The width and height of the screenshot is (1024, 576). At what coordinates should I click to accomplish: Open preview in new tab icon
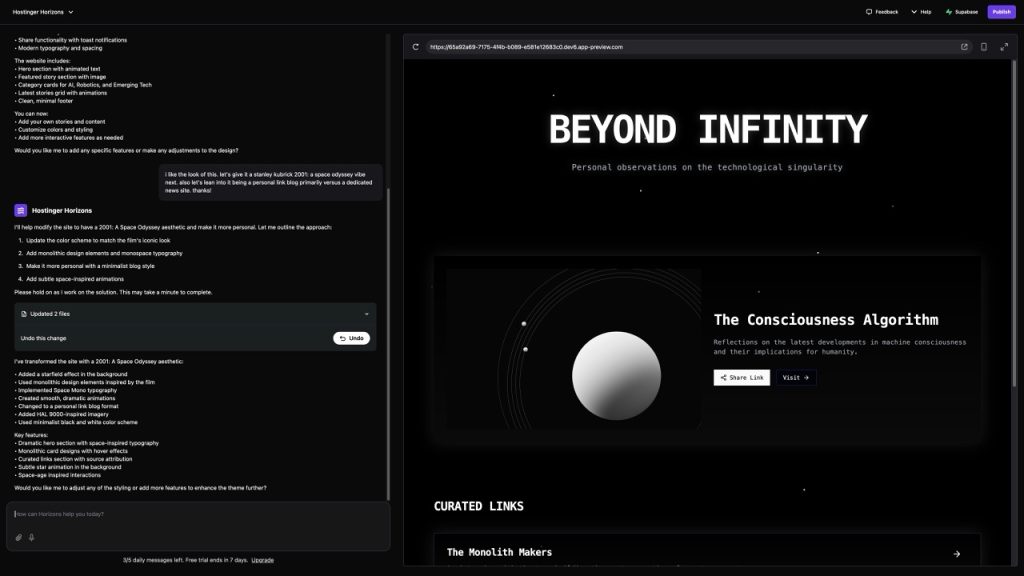point(964,47)
